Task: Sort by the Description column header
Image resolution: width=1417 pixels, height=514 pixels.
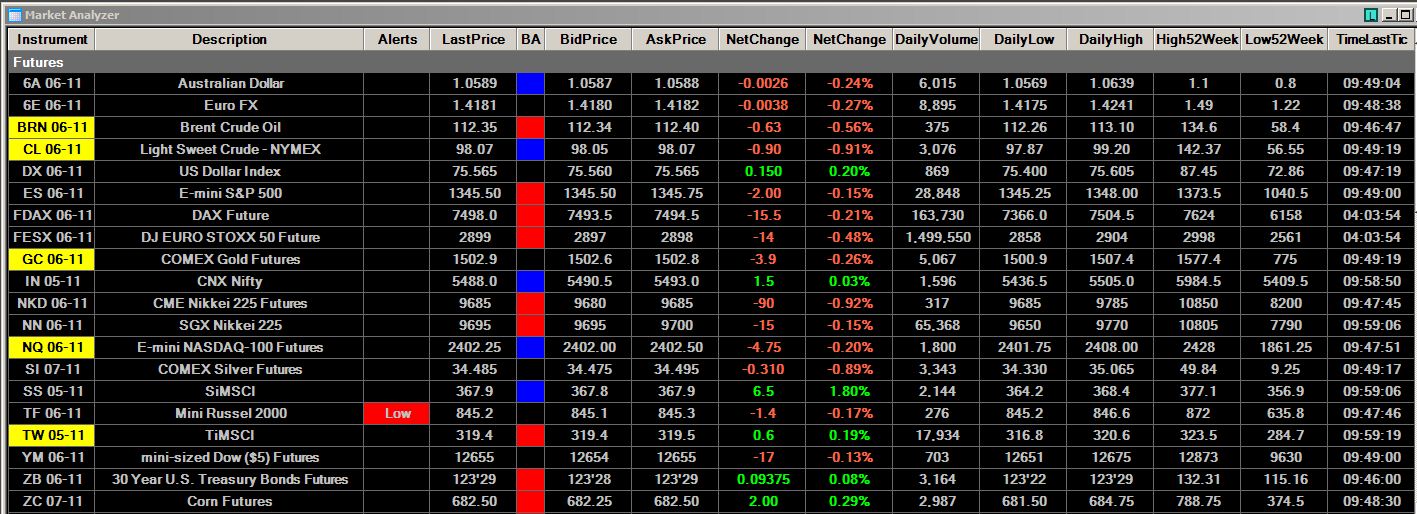Action: point(229,40)
